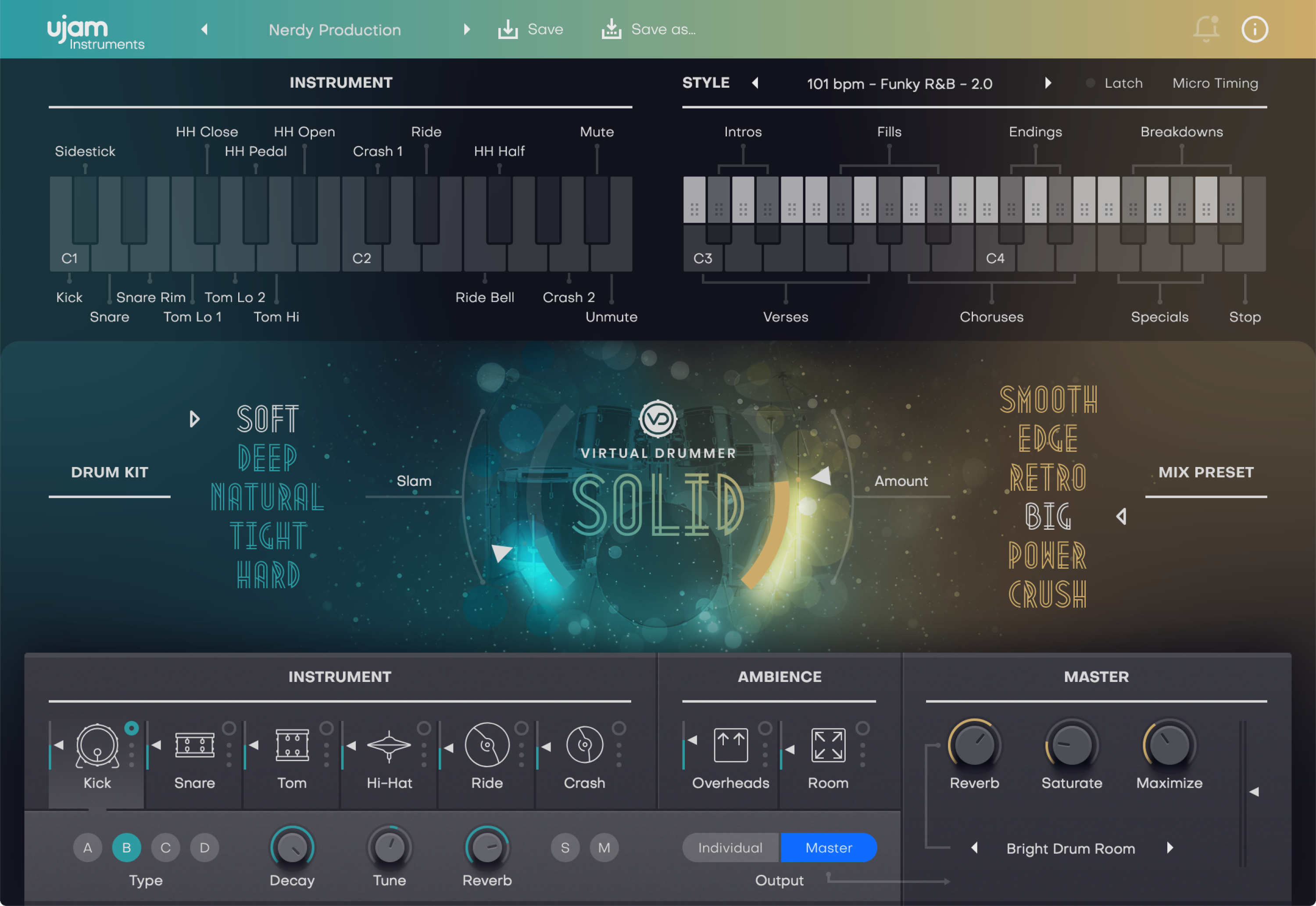1316x906 pixels.
Task: Browse to the next Mix preset with Bright Drum Room arrow
Action: pos(1171,849)
